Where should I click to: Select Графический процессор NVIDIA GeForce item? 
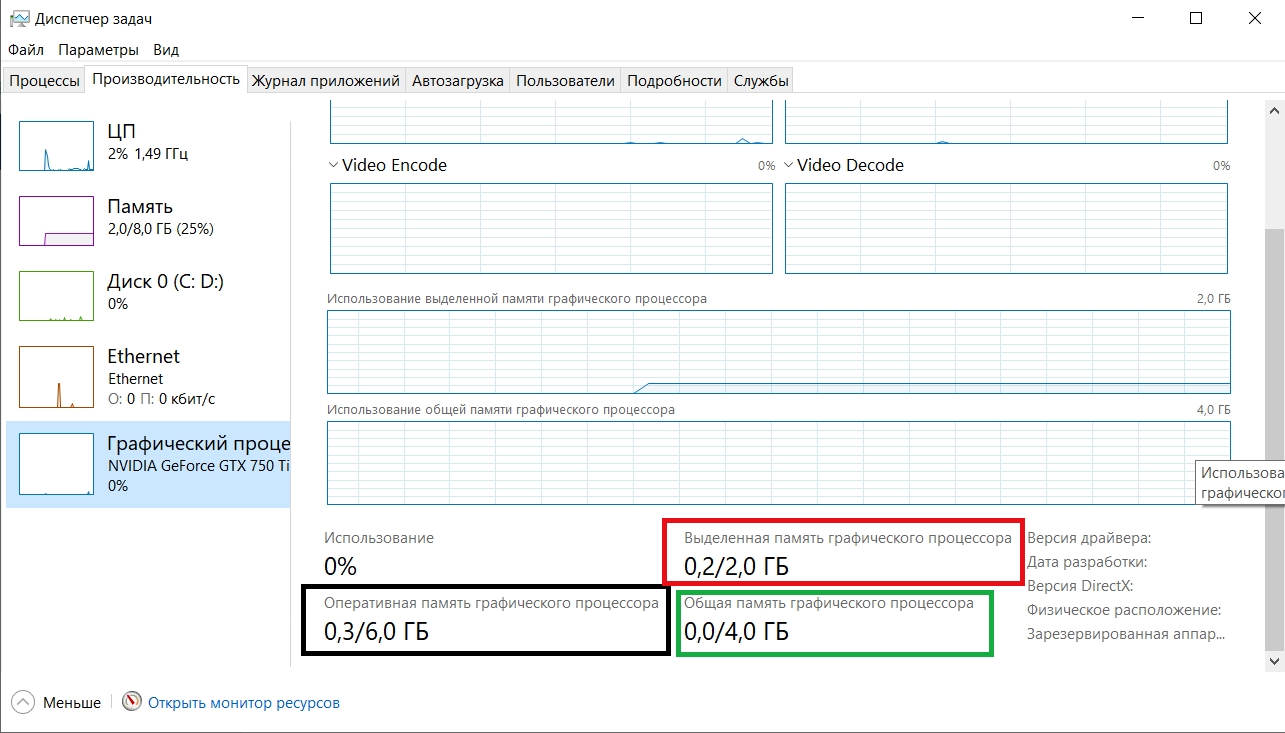[150, 464]
